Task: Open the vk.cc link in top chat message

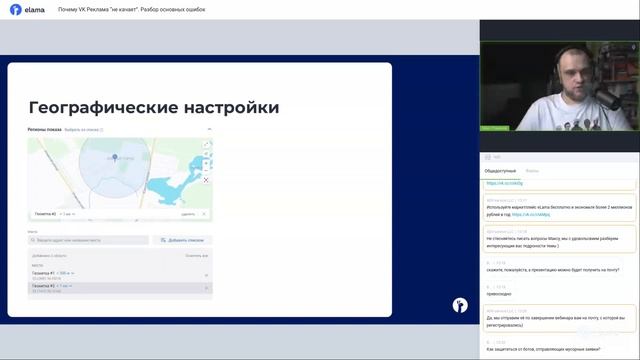Action: (x=504, y=183)
